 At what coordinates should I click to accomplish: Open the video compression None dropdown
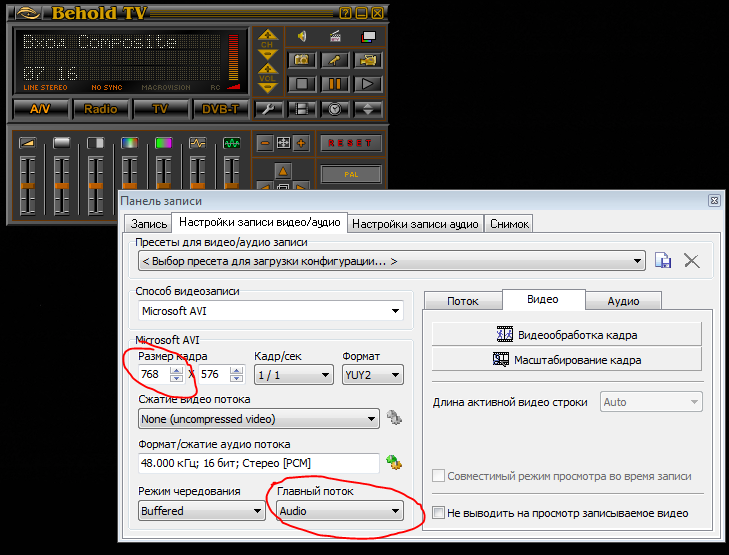258,419
